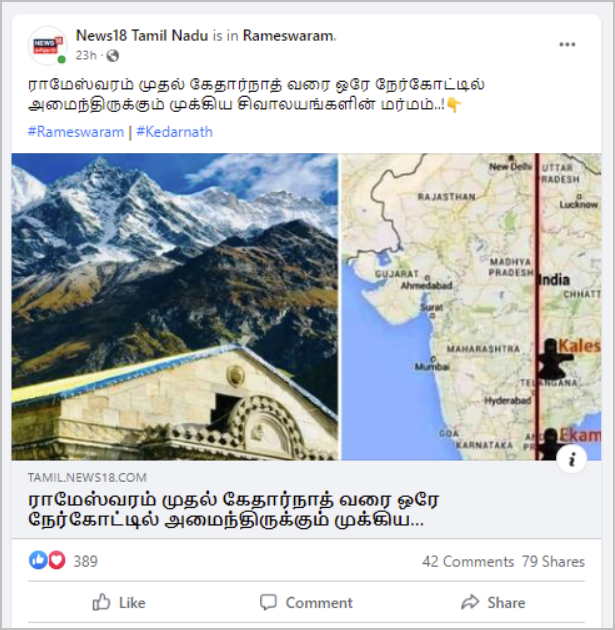The width and height of the screenshot is (615, 630).
Task: Open the three-dot post options menu
Action: 567,45
